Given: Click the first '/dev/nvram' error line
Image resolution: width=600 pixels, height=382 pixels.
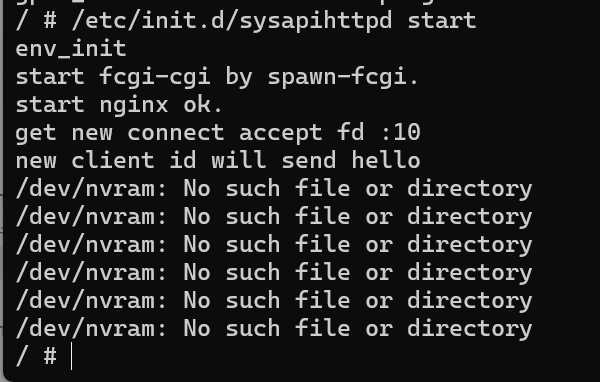Looking at the screenshot, I should [274, 189].
